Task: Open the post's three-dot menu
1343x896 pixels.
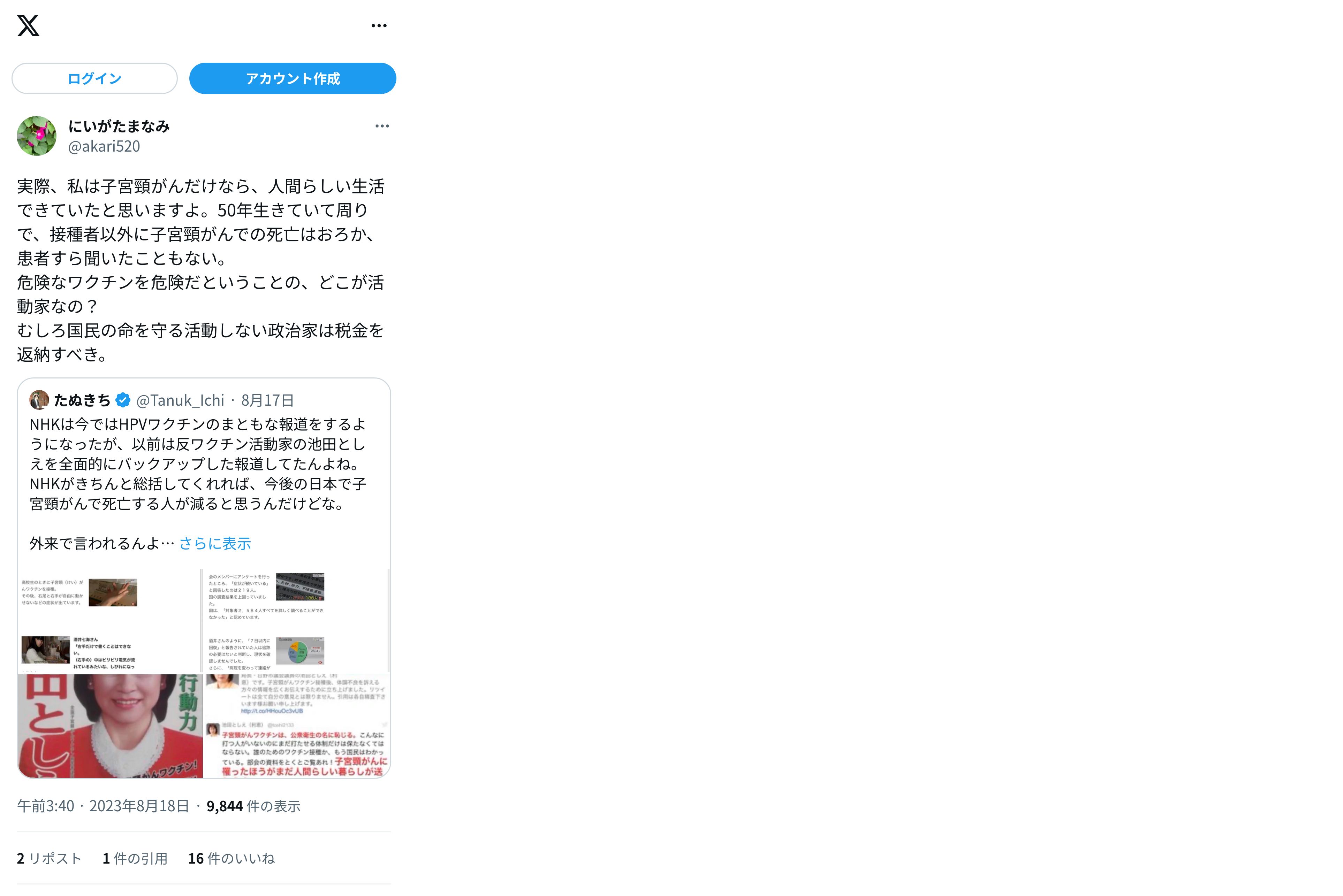Action: (x=382, y=126)
